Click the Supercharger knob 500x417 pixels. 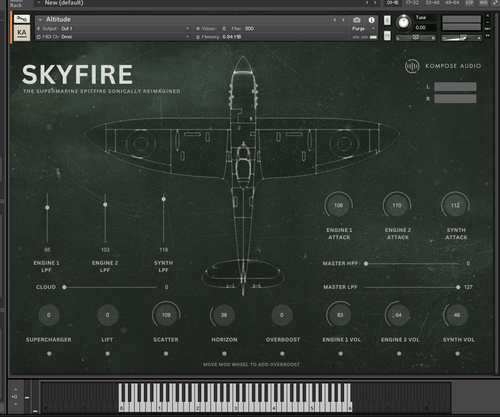point(49,315)
